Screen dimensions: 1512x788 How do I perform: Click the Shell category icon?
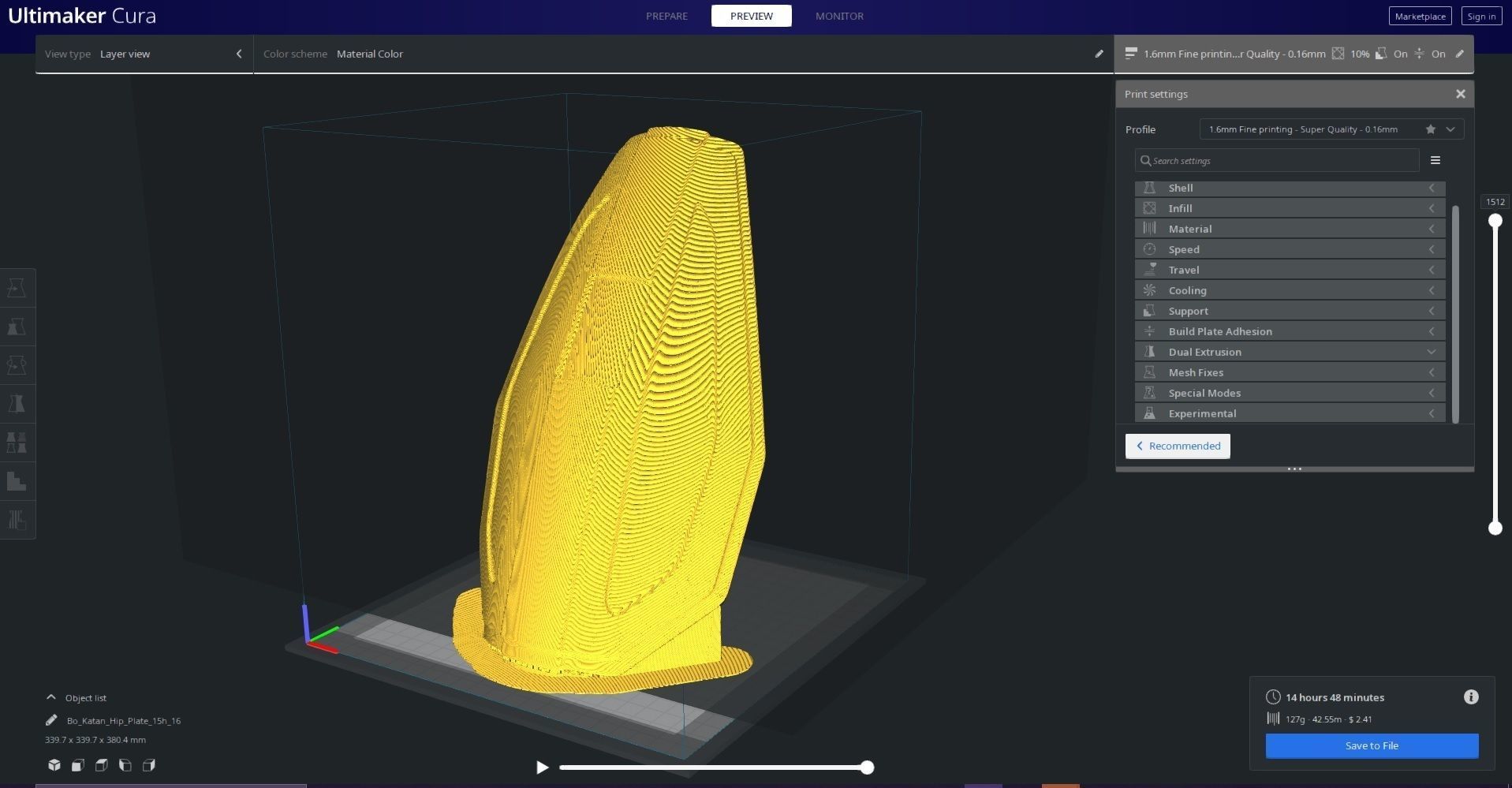[1149, 188]
